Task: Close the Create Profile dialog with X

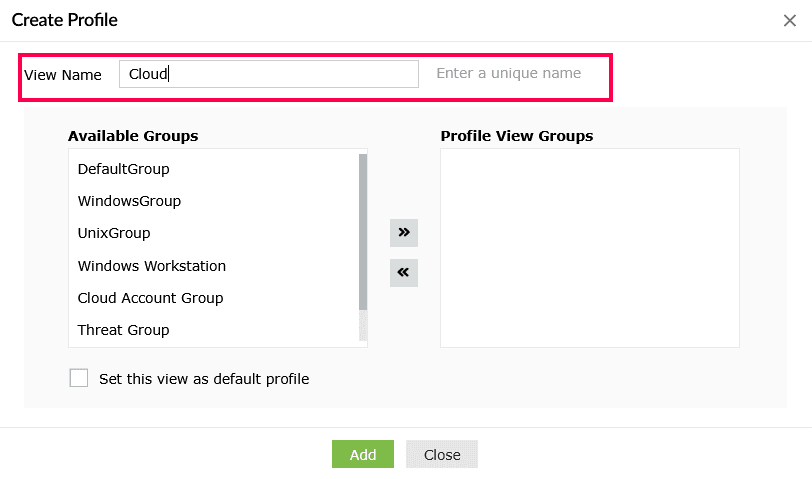Action: pyautogui.click(x=790, y=19)
